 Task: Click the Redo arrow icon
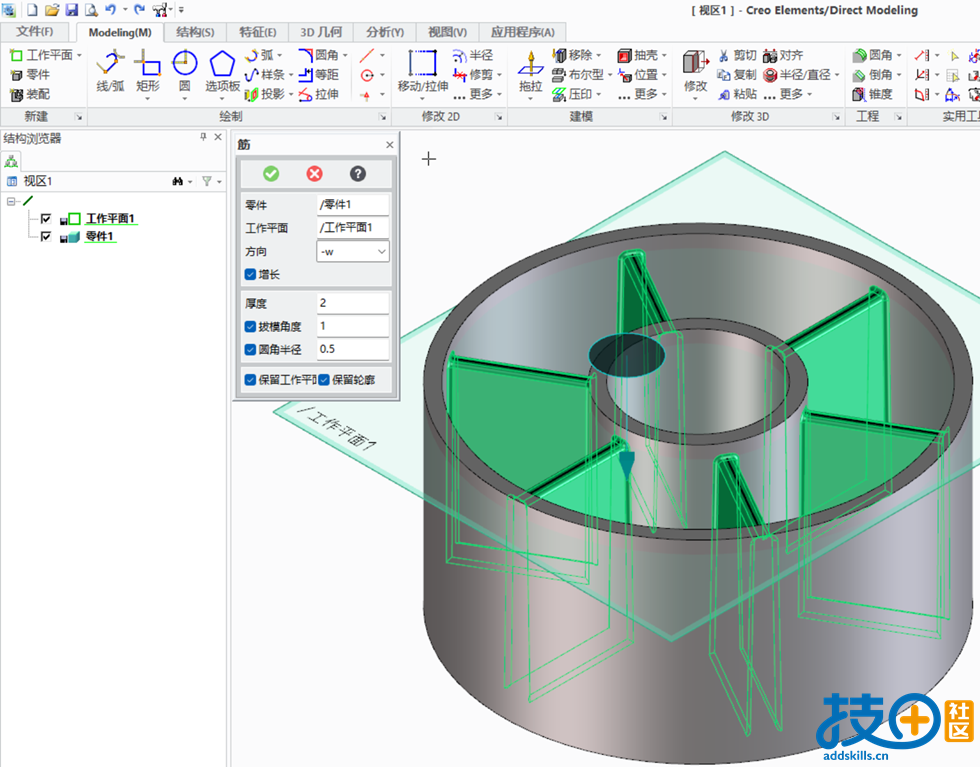139,9
